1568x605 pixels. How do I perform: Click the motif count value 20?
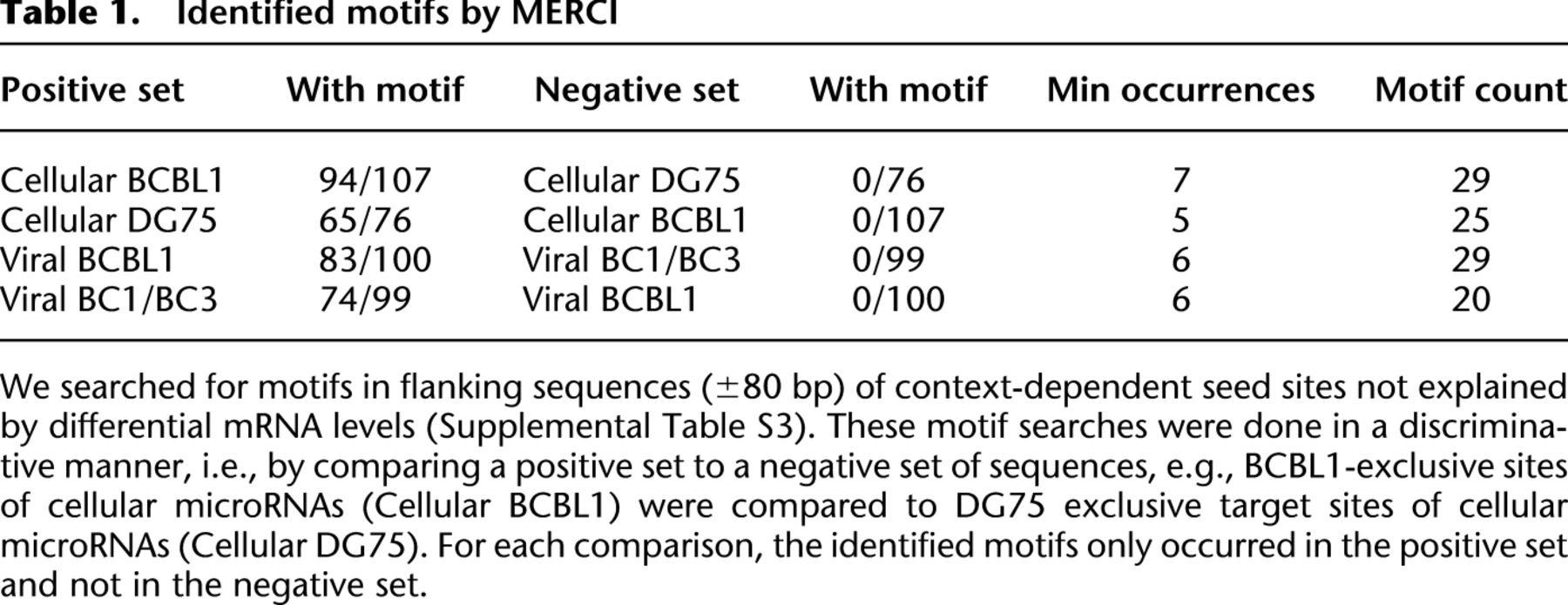point(1471,299)
